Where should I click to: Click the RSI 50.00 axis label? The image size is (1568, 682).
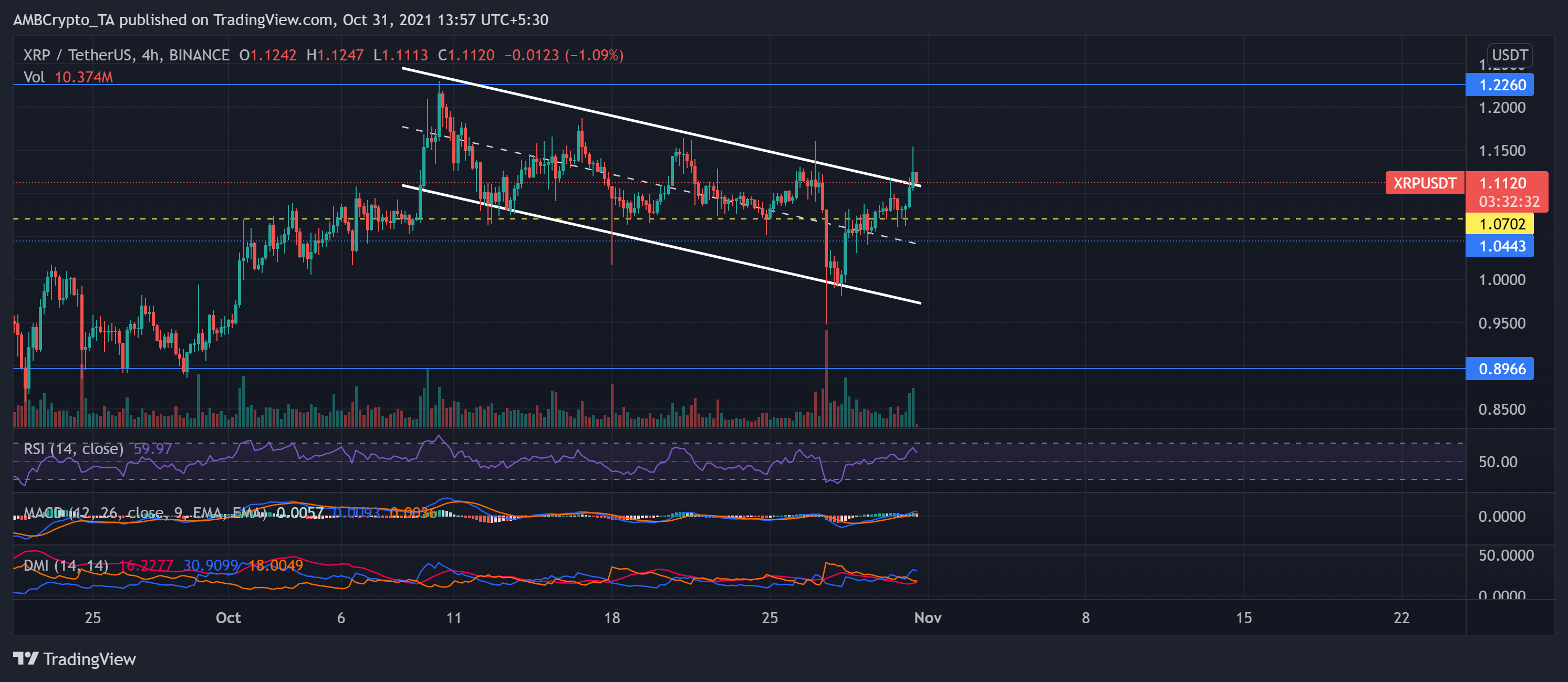click(1498, 462)
